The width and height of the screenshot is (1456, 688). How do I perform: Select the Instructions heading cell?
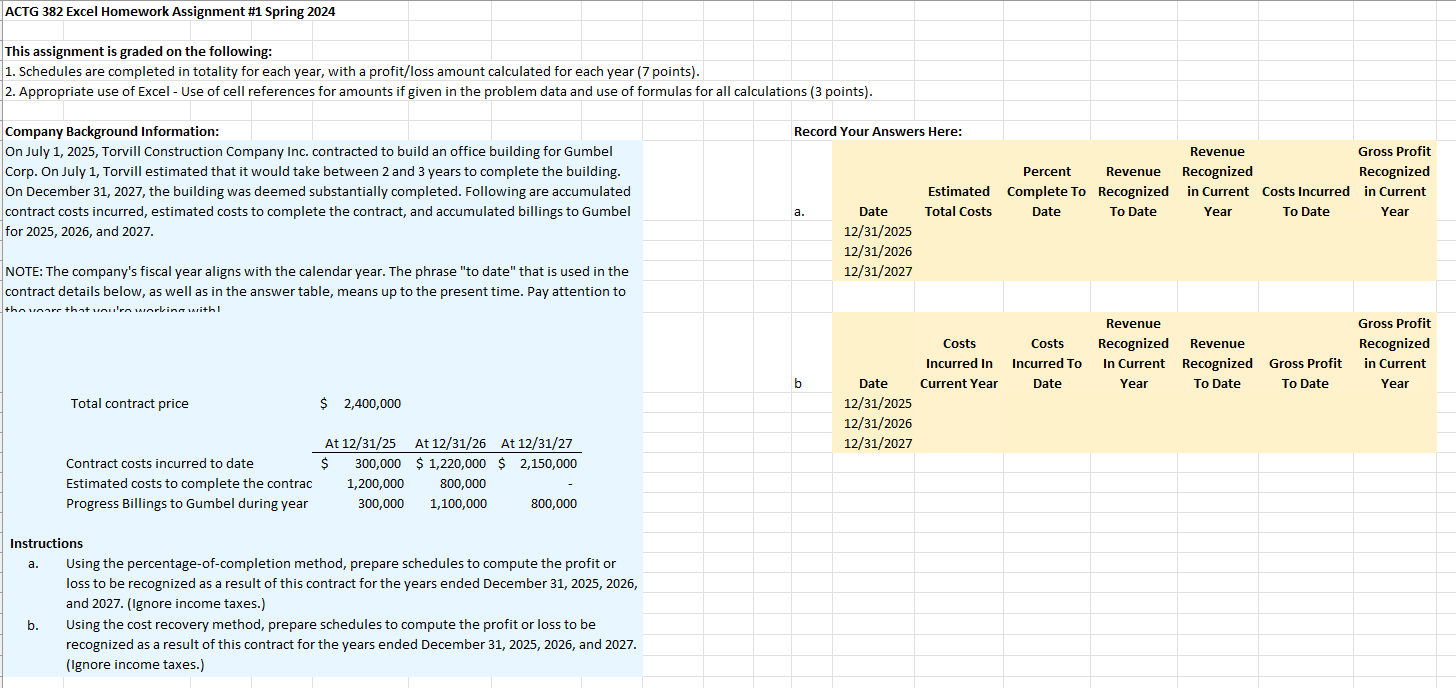pos(46,543)
